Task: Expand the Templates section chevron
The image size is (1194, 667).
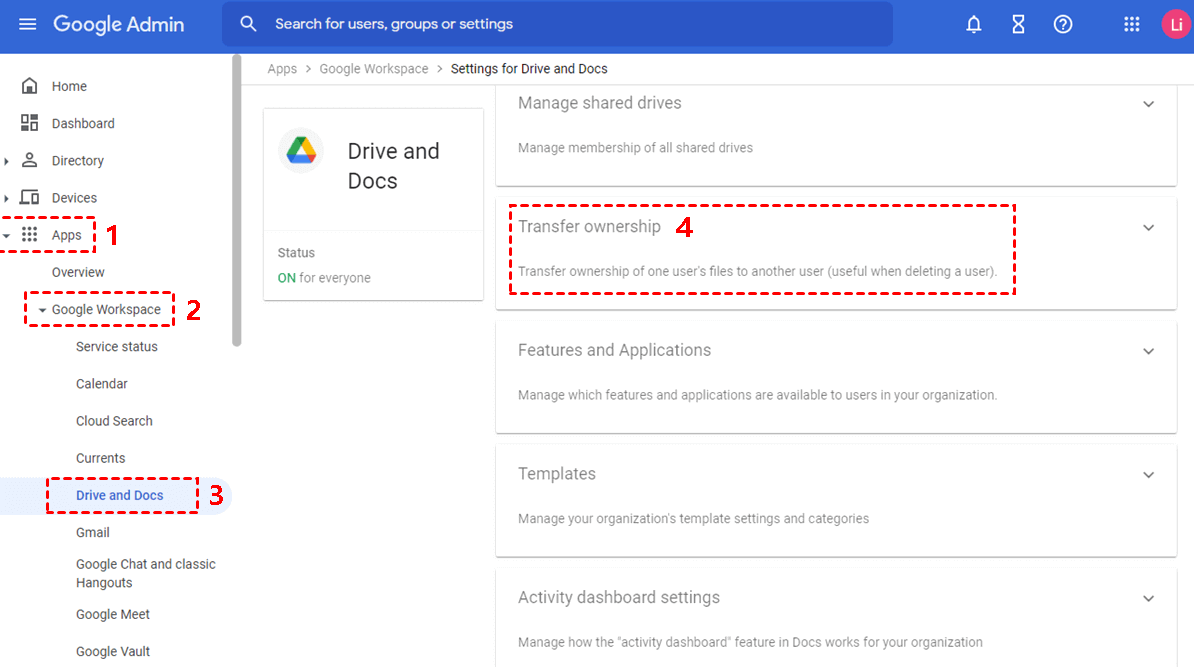Action: [1148, 475]
